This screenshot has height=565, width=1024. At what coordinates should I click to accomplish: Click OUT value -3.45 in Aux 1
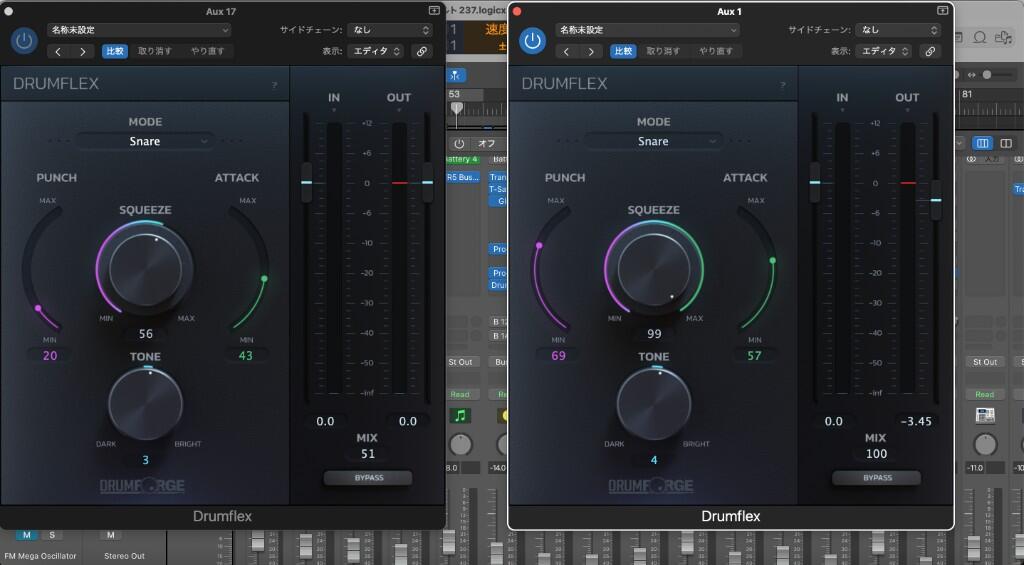(x=916, y=421)
